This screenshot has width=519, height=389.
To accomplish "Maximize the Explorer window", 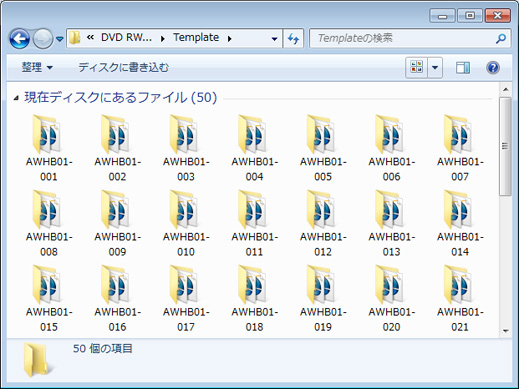I will pyautogui.click(x=470, y=16).
